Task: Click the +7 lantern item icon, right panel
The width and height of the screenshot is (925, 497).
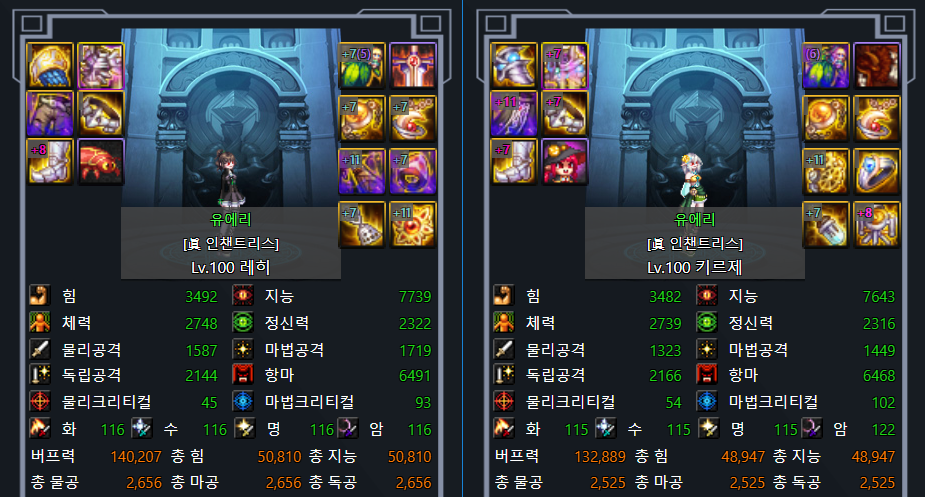Action: 826,224
